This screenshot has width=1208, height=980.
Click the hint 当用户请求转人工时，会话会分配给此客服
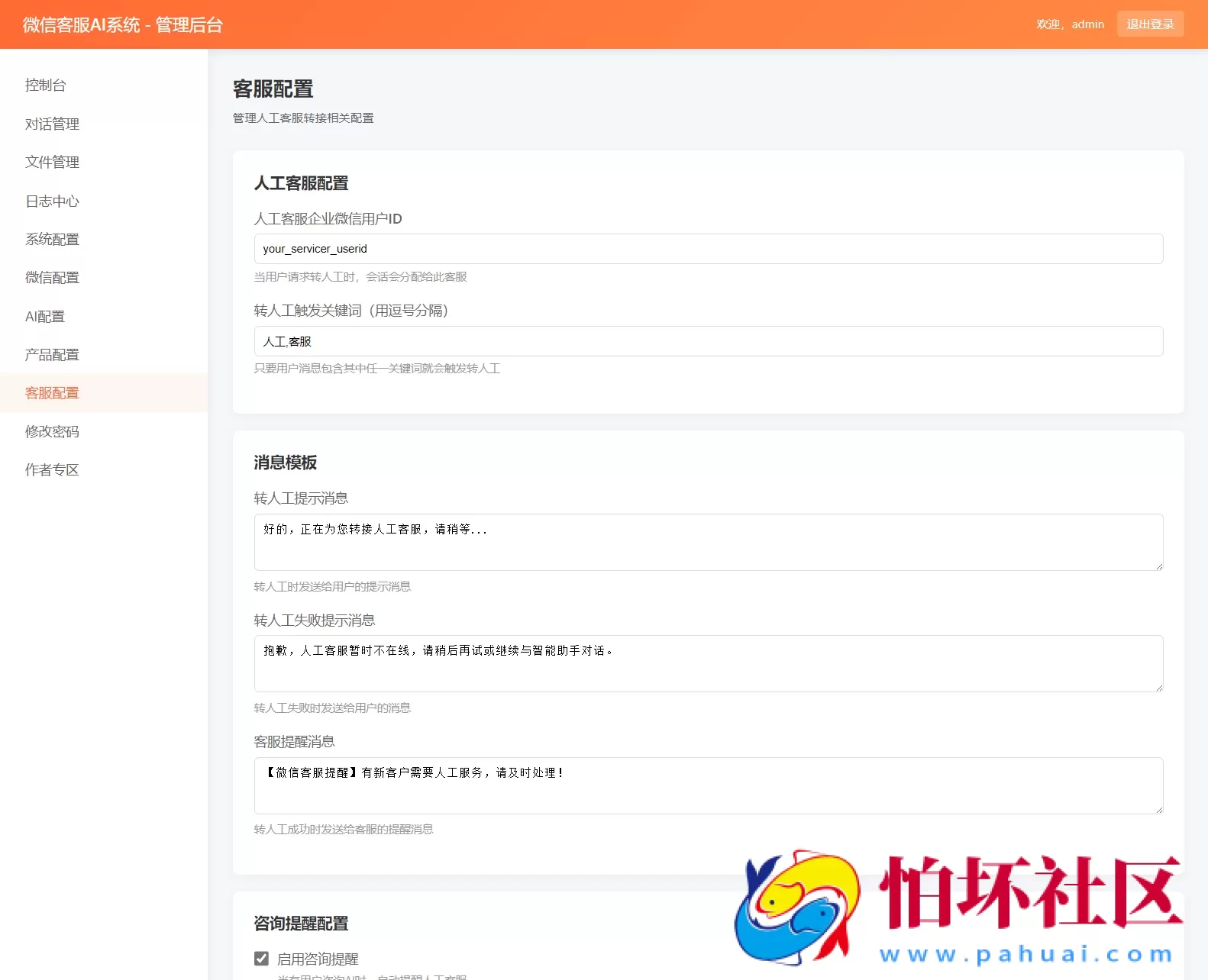(x=360, y=277)
